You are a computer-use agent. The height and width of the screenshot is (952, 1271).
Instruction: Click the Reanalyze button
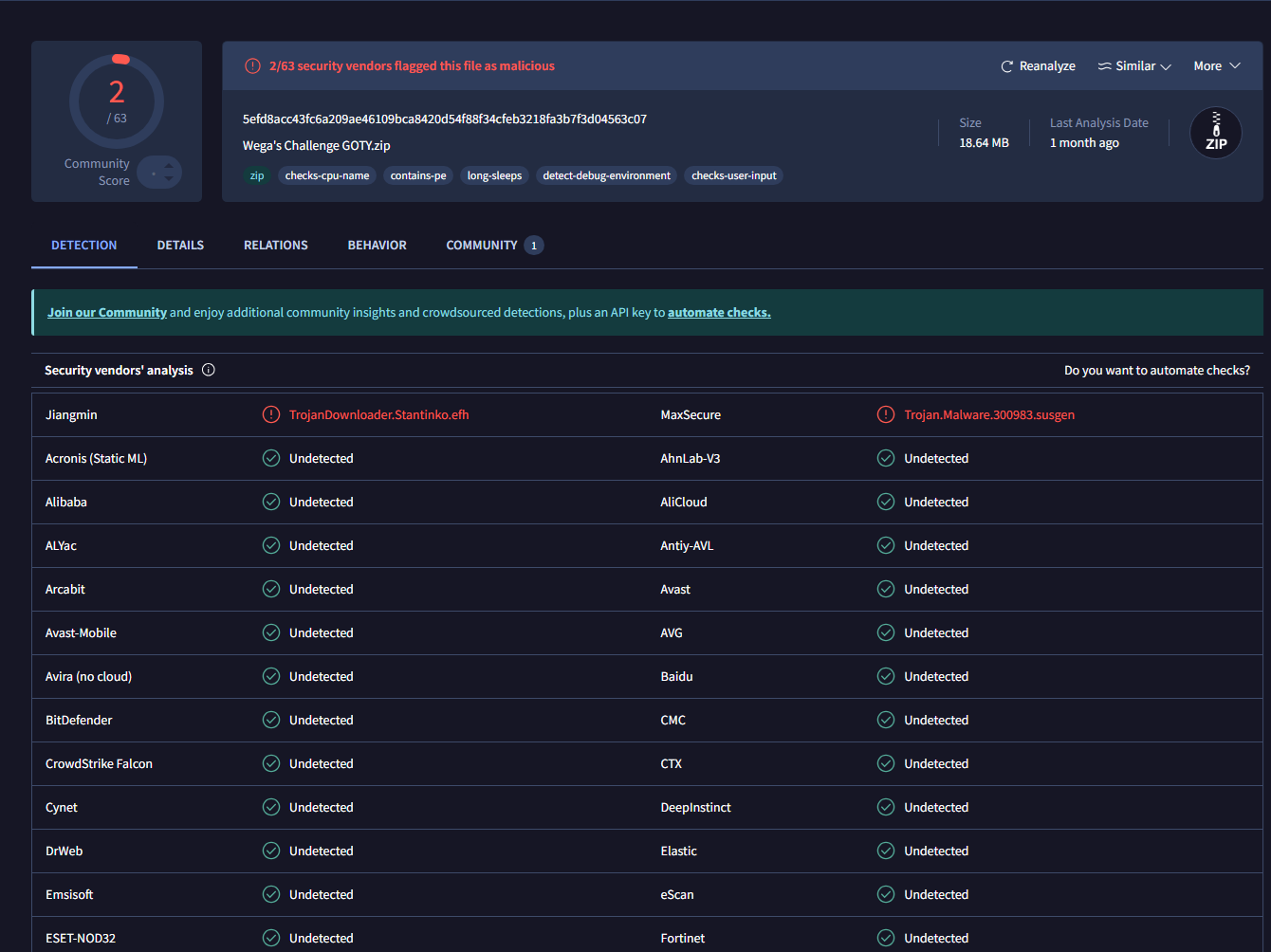pyautogui.click(x=1038, y=66)
